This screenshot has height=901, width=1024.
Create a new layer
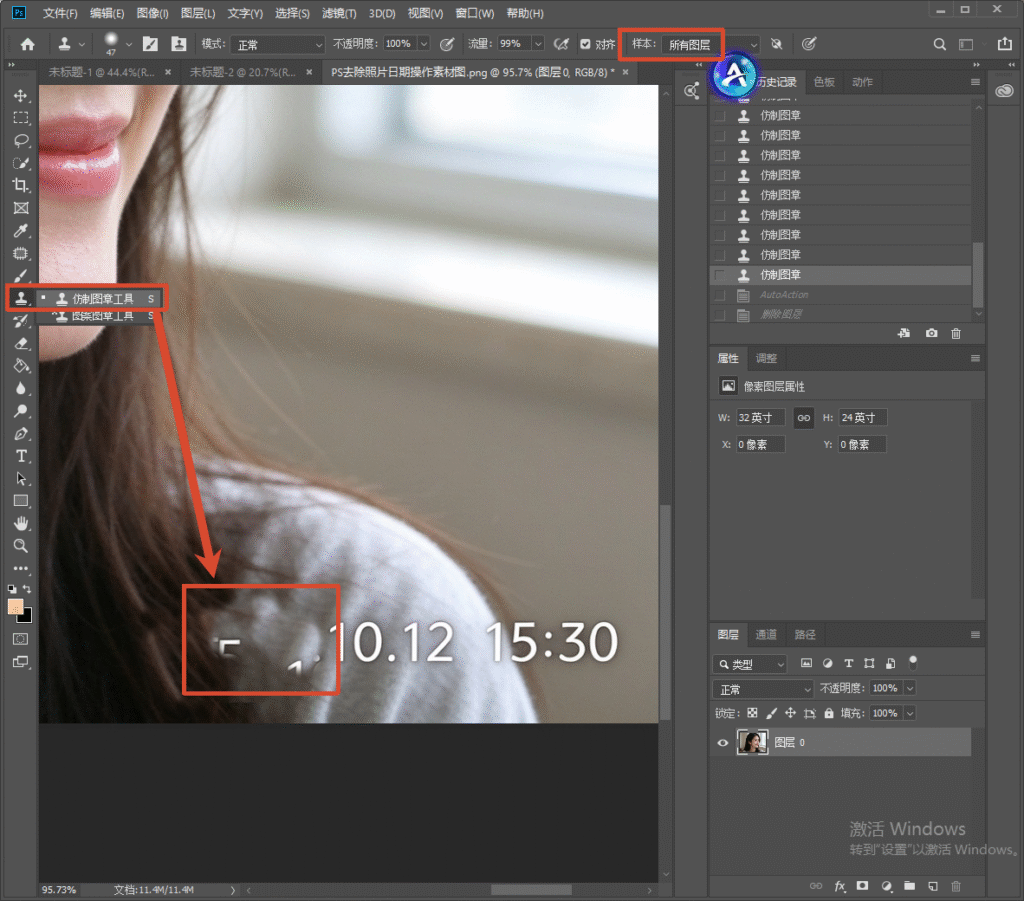pyautogui.click(x=933, y=886)
